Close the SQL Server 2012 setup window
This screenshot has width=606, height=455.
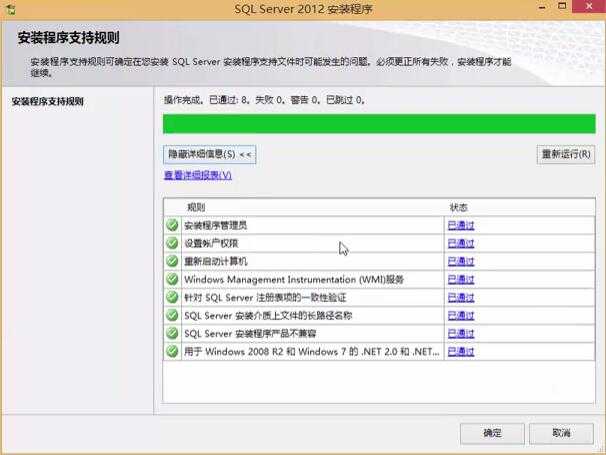(589, 6)
